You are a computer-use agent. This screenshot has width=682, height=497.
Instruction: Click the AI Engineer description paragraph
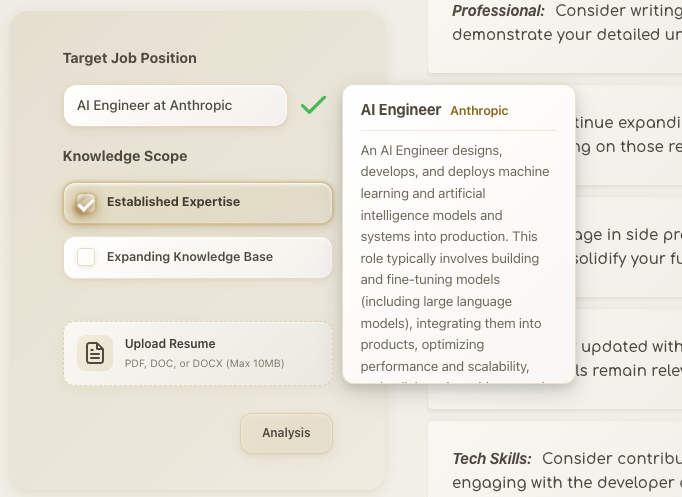[455, 265]
